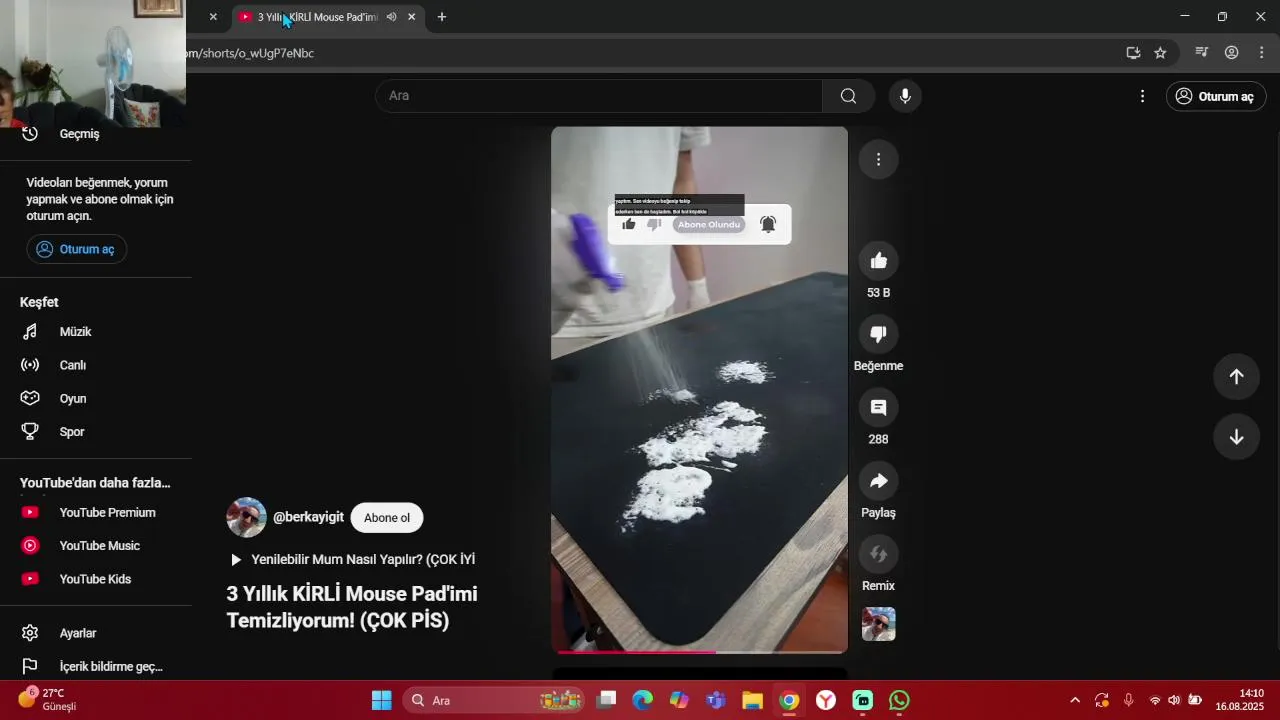This screenshot has width=1280, height=720.
Task: Start voice search with microphone icon
Action: [905, 96]
